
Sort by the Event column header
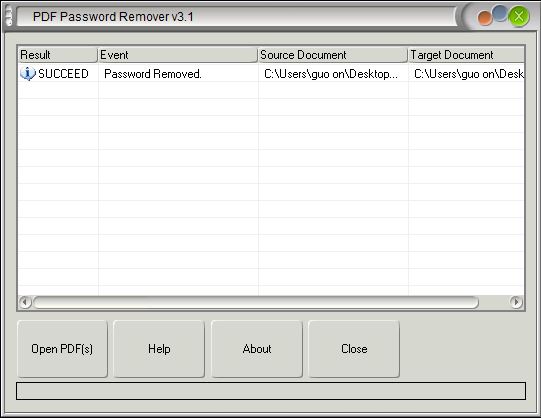pyautogui.click(x=178, y=55)
